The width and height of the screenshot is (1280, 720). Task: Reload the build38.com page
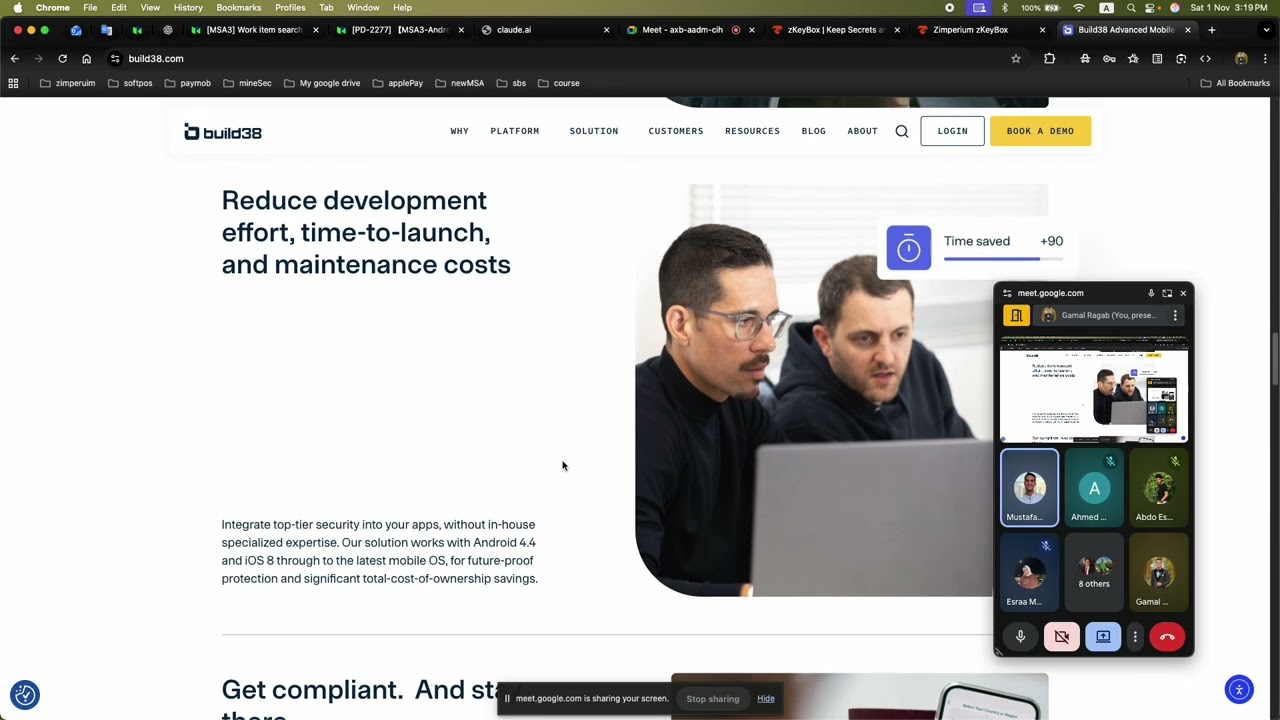tap(62, 59)
